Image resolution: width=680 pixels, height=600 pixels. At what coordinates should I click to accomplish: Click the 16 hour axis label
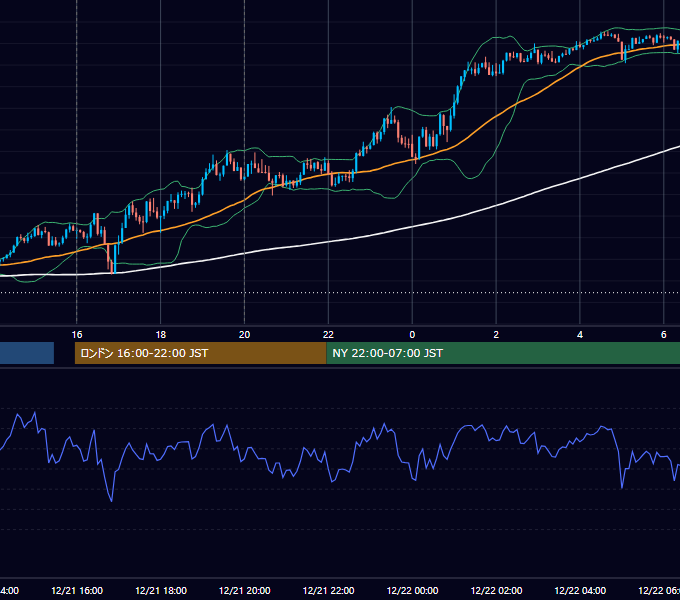coord(77,335)
